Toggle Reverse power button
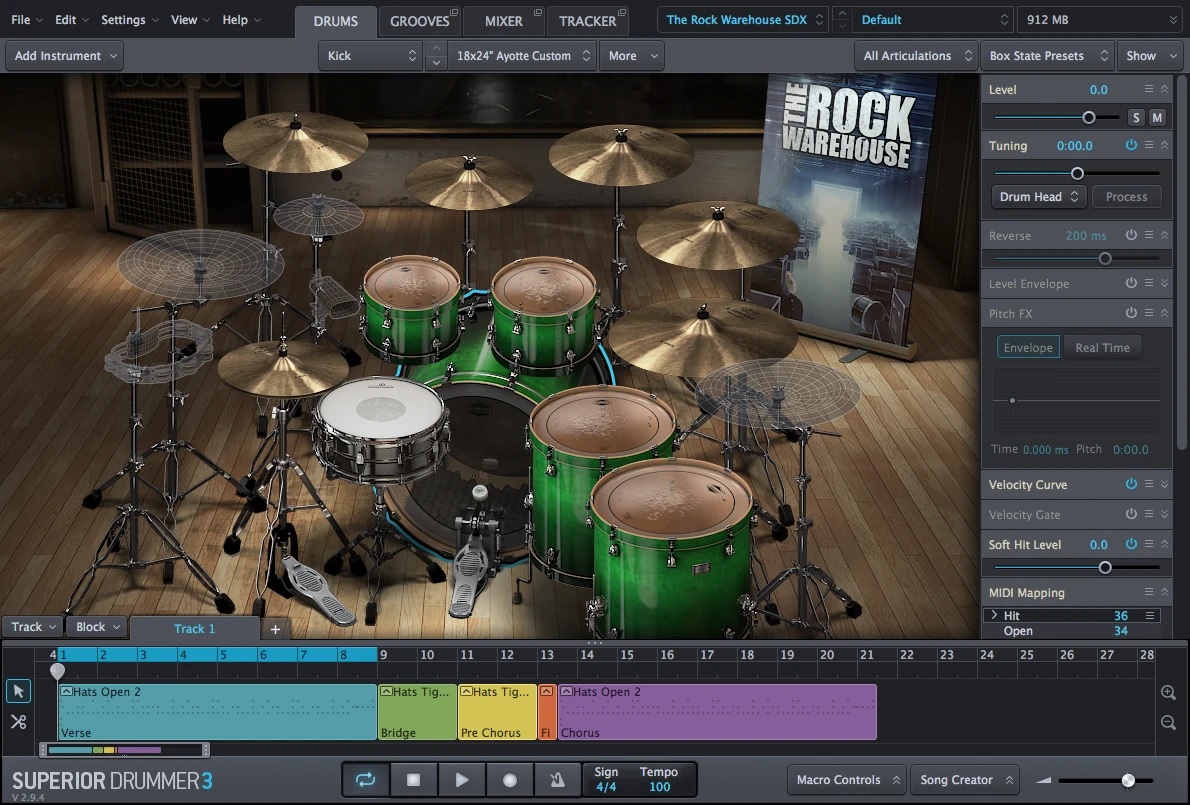Viewport: 1190px width, 805px height. pyautogui.click(x=1131, y=235)
